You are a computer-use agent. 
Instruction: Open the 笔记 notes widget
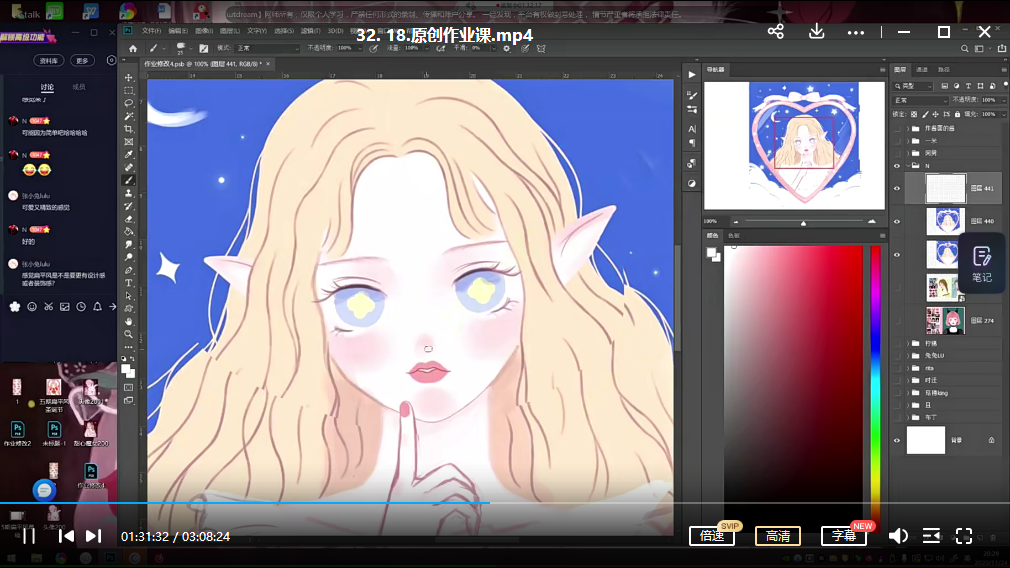pyautogui.click(x=982, y=264)
